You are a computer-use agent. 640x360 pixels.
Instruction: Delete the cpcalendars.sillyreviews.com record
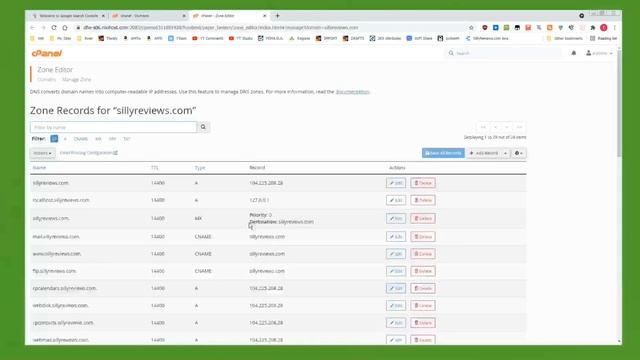point(423,288)
